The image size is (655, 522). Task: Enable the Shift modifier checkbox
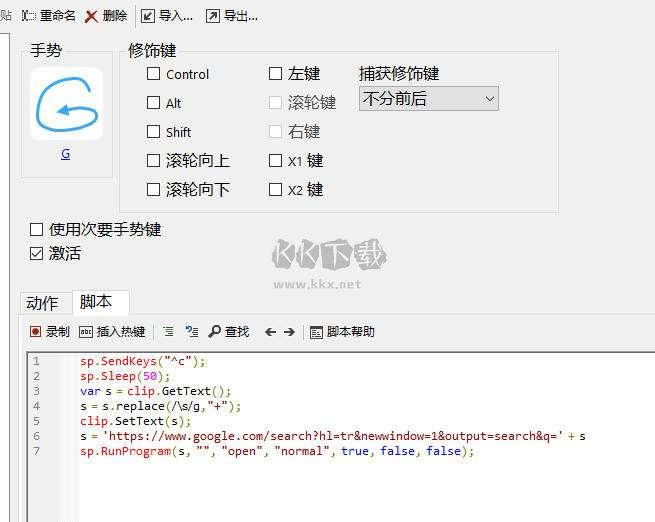pos(153,132)
